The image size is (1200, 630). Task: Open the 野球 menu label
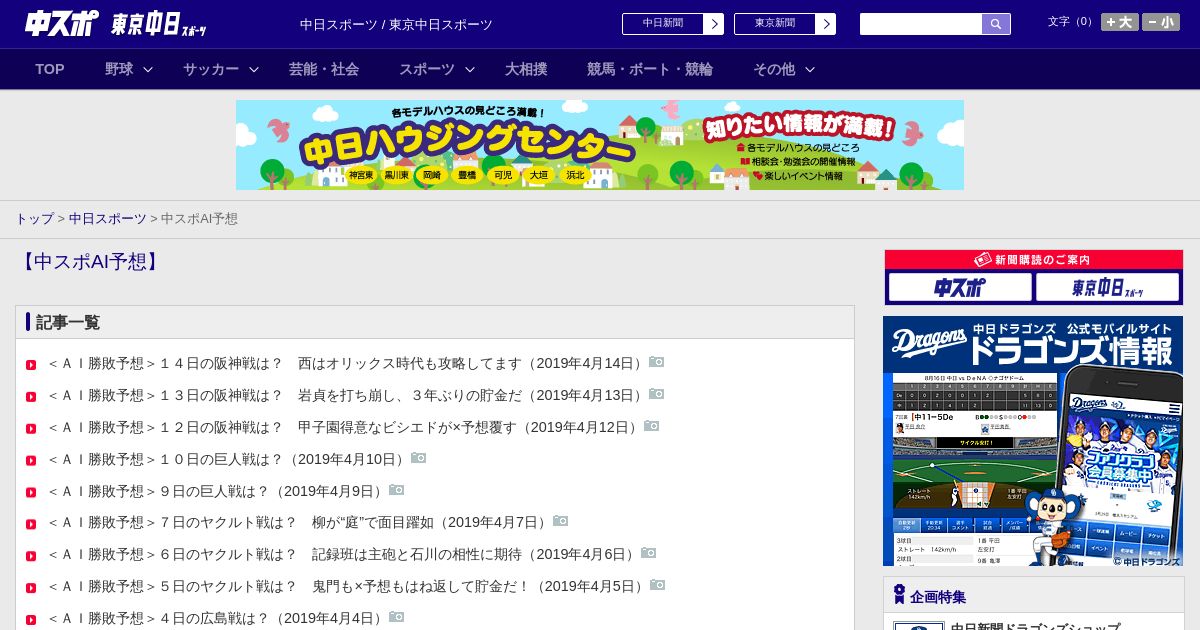pos(119,69)
